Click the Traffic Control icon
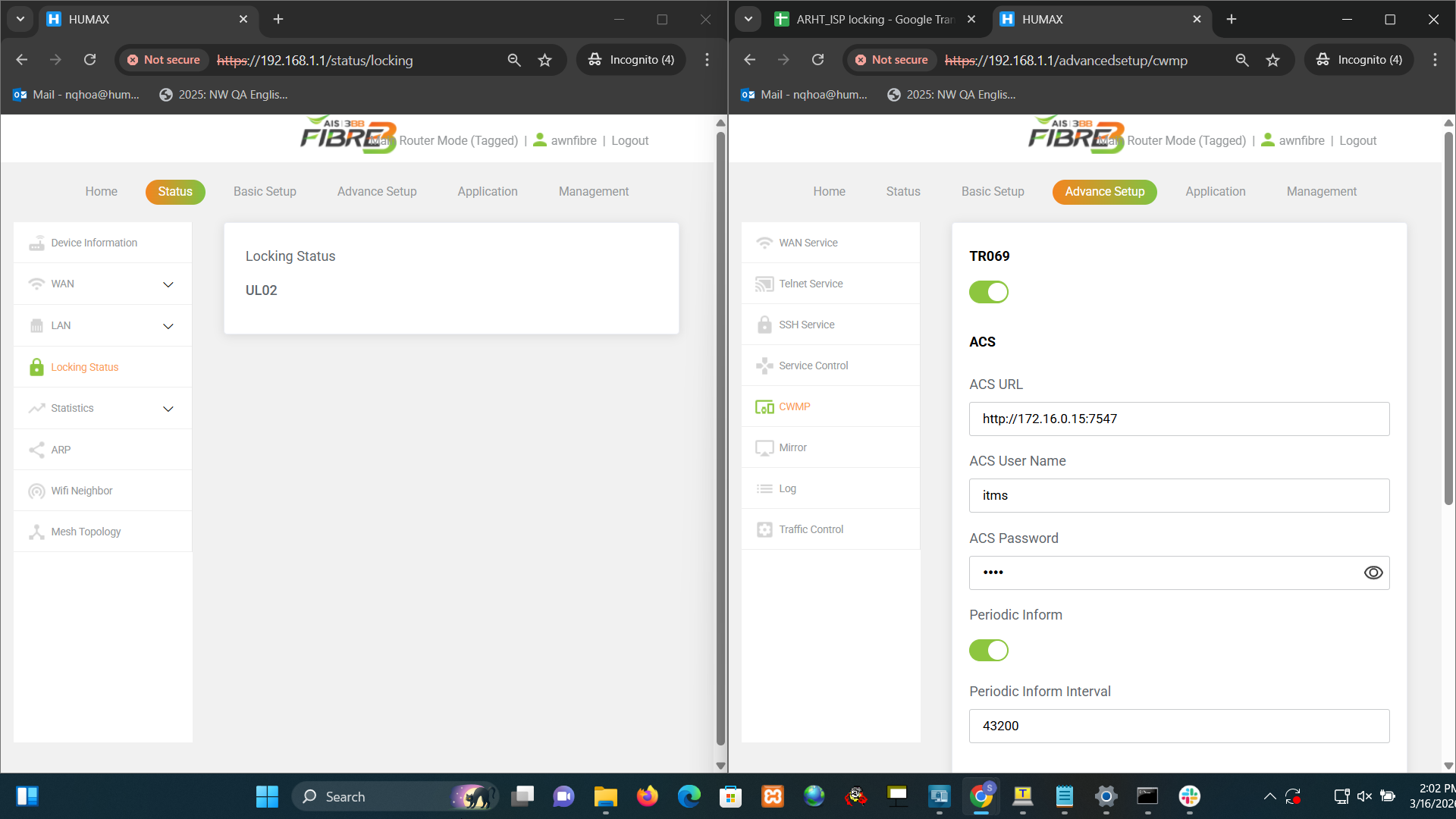Screen dimensions: 1456x819 [764, 529]
